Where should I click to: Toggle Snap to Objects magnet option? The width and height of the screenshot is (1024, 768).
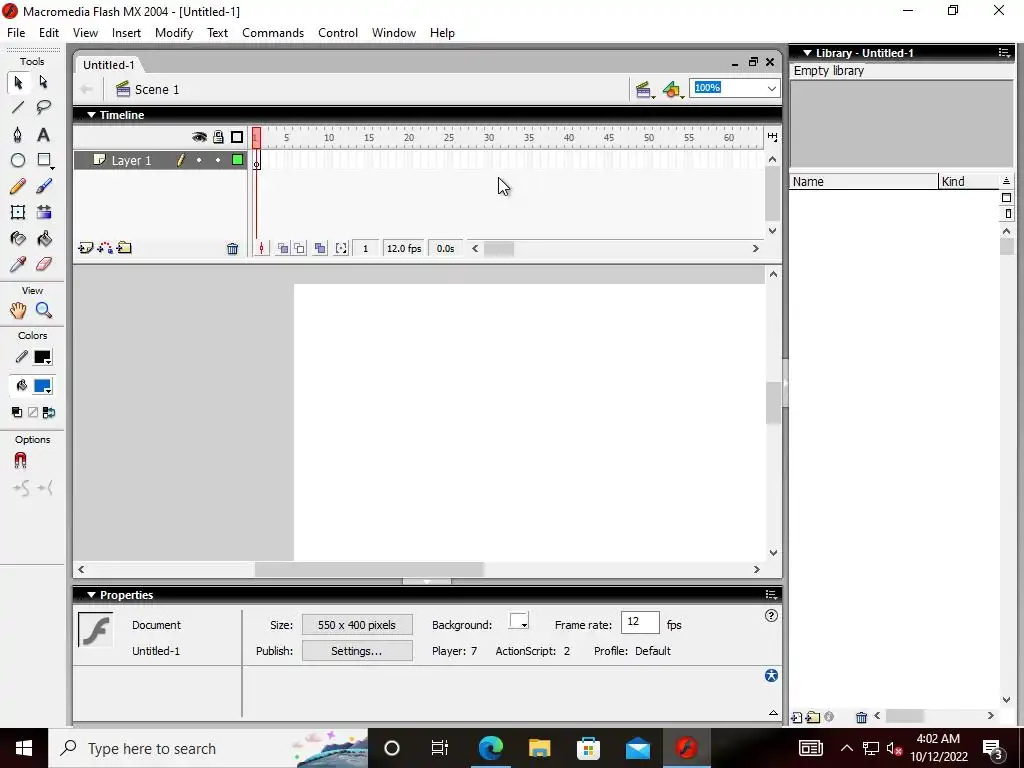point(20,461)
